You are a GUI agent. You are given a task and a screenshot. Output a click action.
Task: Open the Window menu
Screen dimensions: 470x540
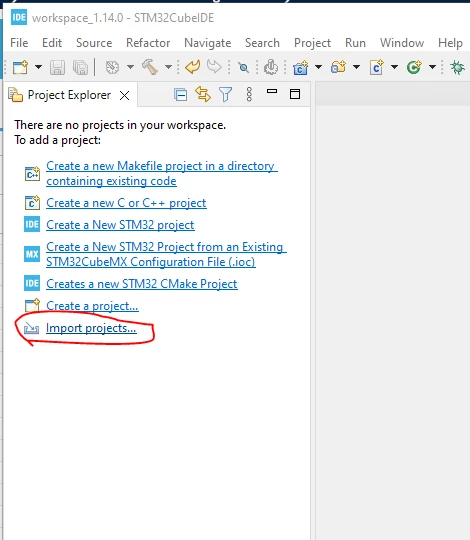click(402, 43)
